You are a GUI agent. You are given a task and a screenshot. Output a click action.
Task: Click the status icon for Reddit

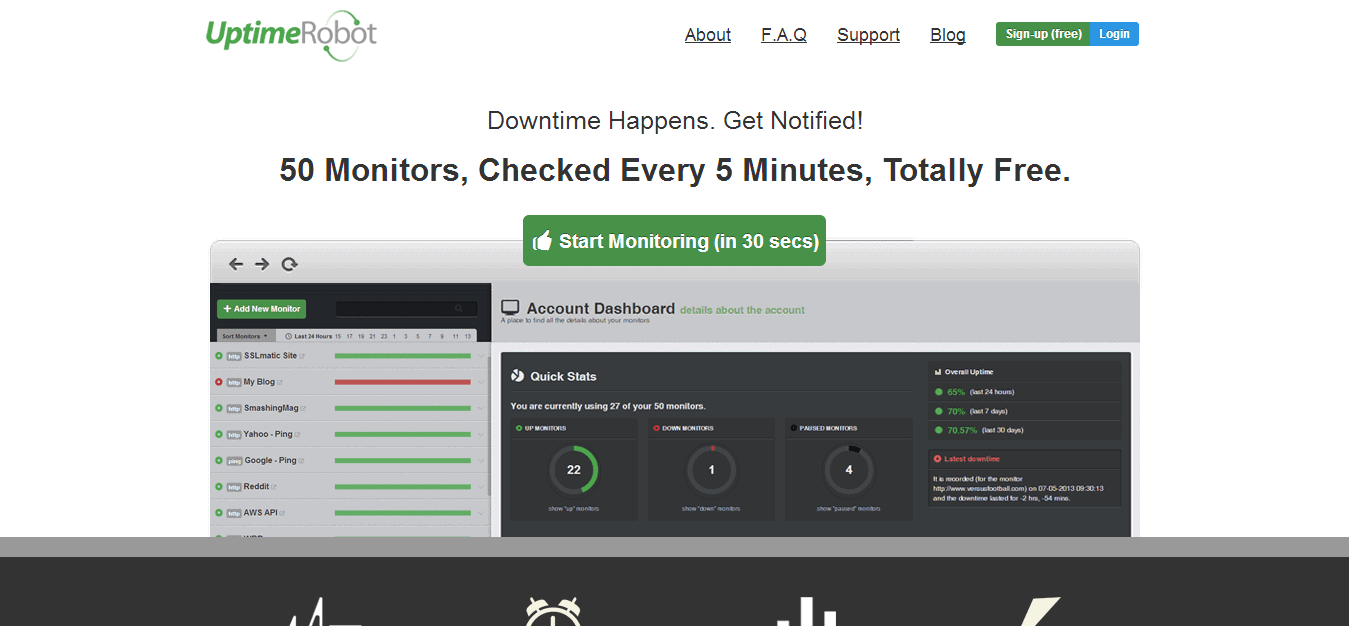tap(219, 486)
